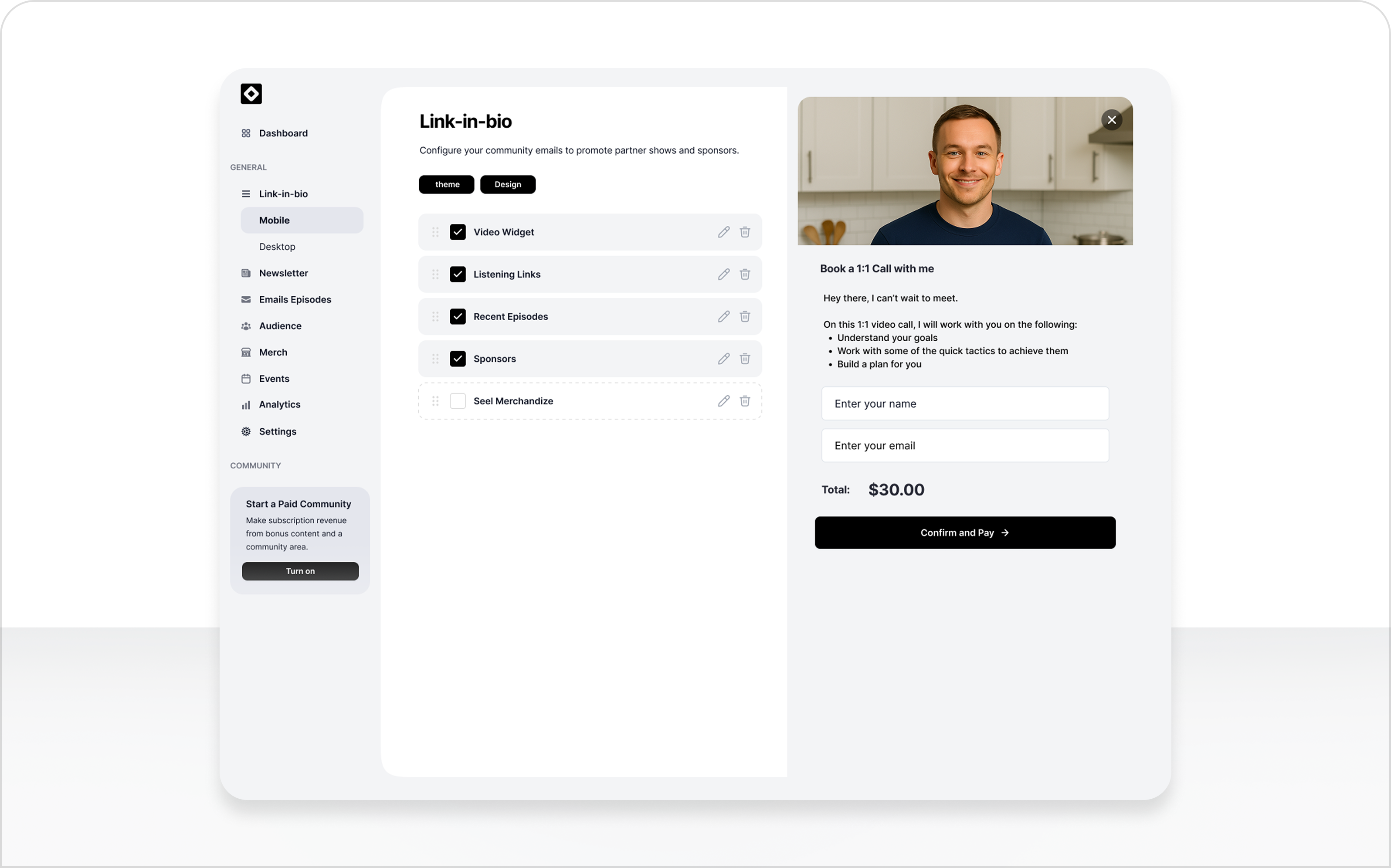Uncheck the Listening Links checkbox
The height and width of the screenshot is (868, 1391).
tap(458, 275)
